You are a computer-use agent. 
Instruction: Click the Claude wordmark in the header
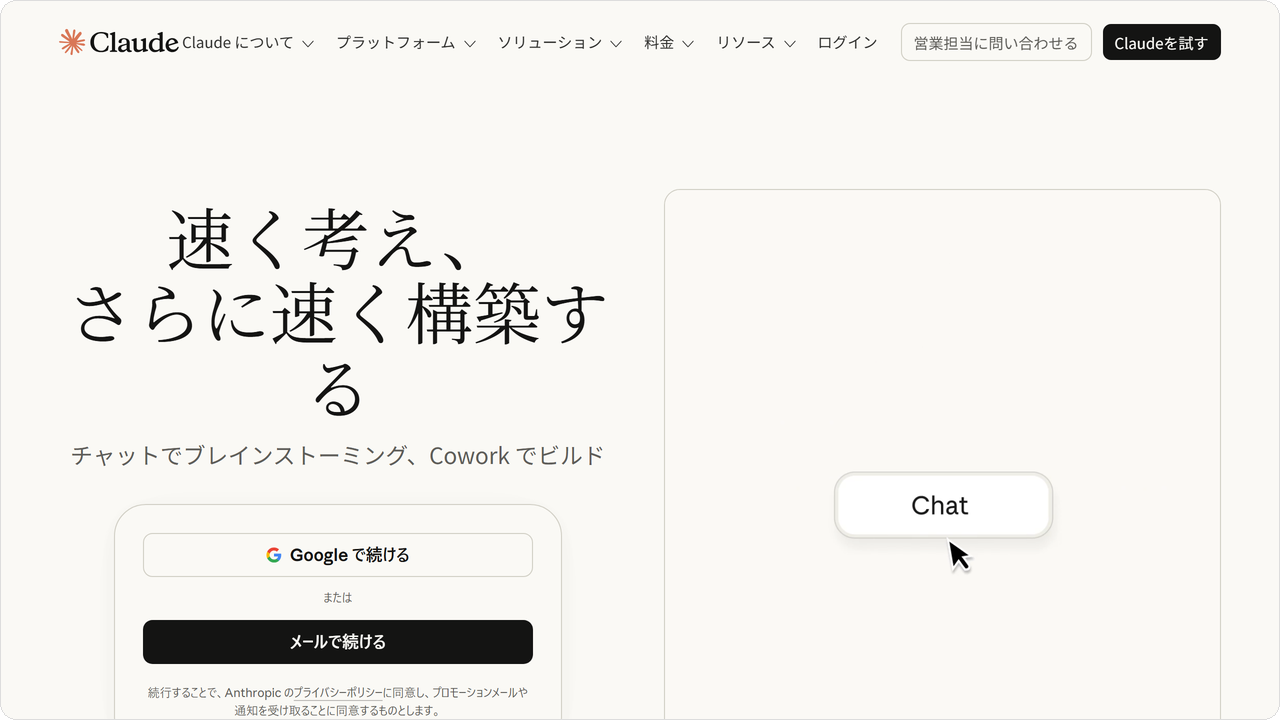click(134, 42)
